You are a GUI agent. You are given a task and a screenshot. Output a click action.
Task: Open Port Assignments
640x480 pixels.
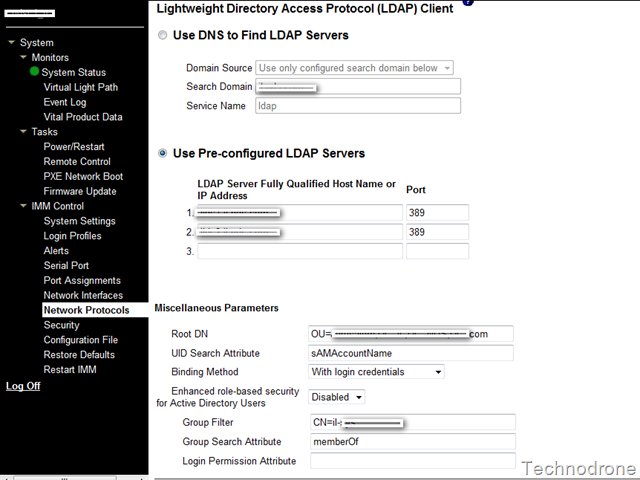(82, 281)
